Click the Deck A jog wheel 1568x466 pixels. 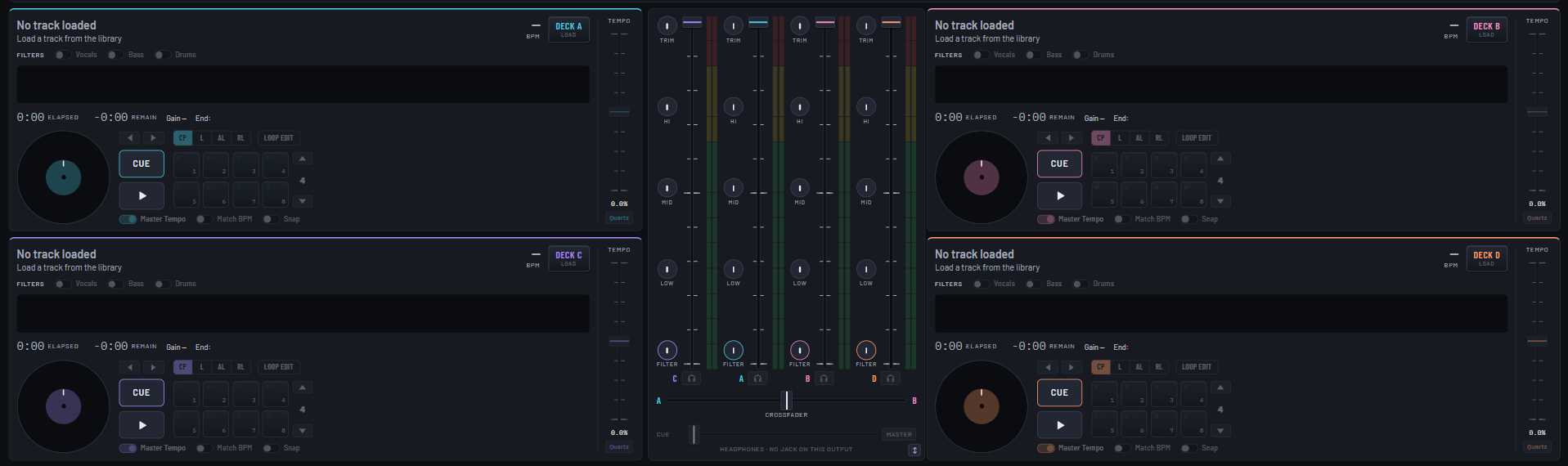click(x=63, y=177)
